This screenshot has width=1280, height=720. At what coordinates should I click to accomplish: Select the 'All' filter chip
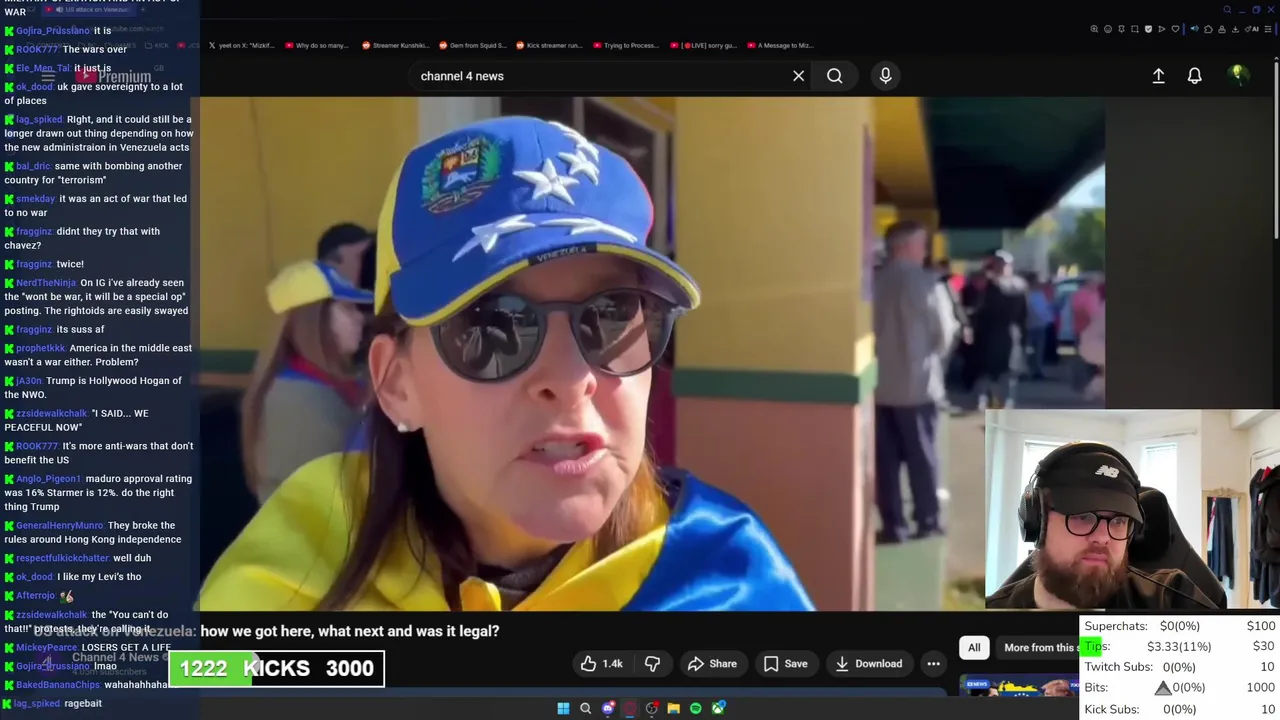pyautogui.click(x=974, y=647)
